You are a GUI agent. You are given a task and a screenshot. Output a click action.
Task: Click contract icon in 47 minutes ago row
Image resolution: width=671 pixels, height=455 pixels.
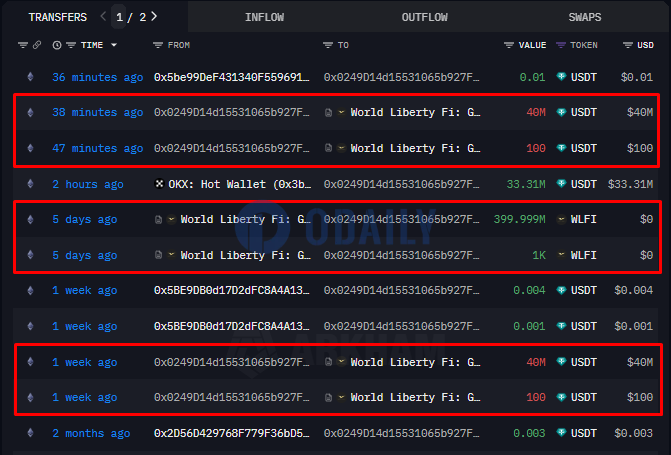tap(328, 148)
